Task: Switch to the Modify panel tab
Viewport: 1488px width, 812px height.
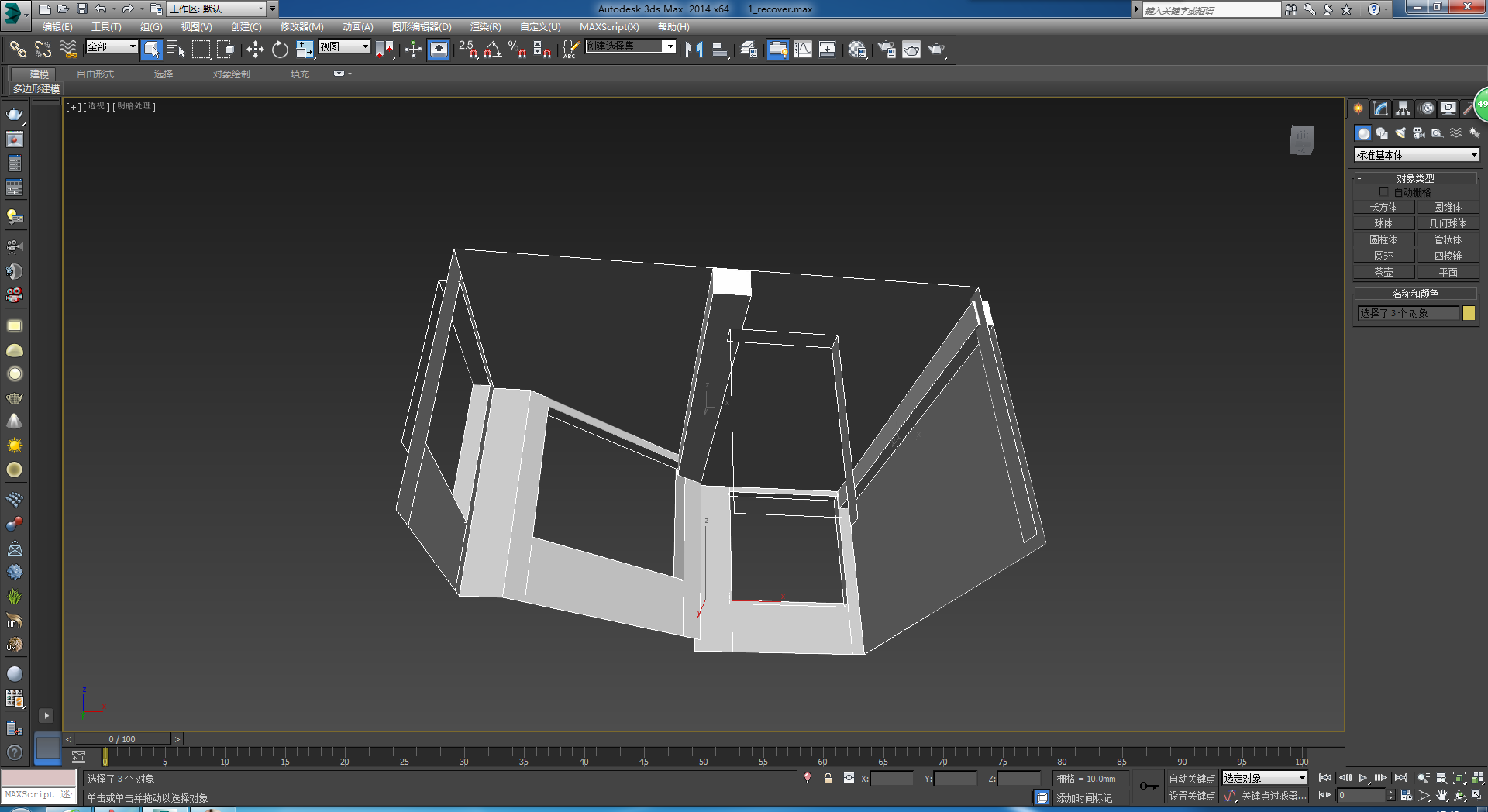Action: (x=1381, y=108)
